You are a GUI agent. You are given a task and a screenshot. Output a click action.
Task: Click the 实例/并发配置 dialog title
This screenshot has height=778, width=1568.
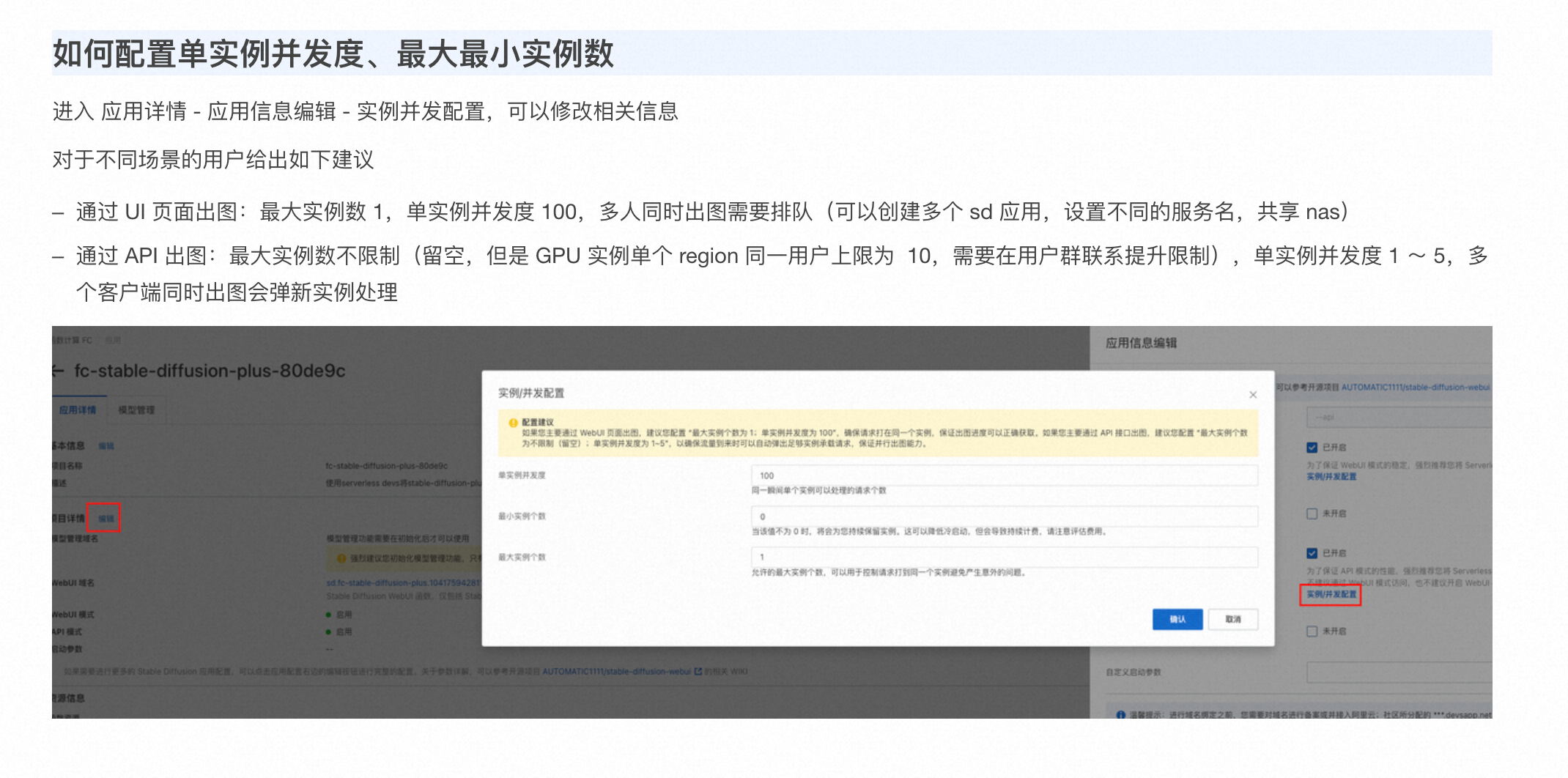(531, 393)
